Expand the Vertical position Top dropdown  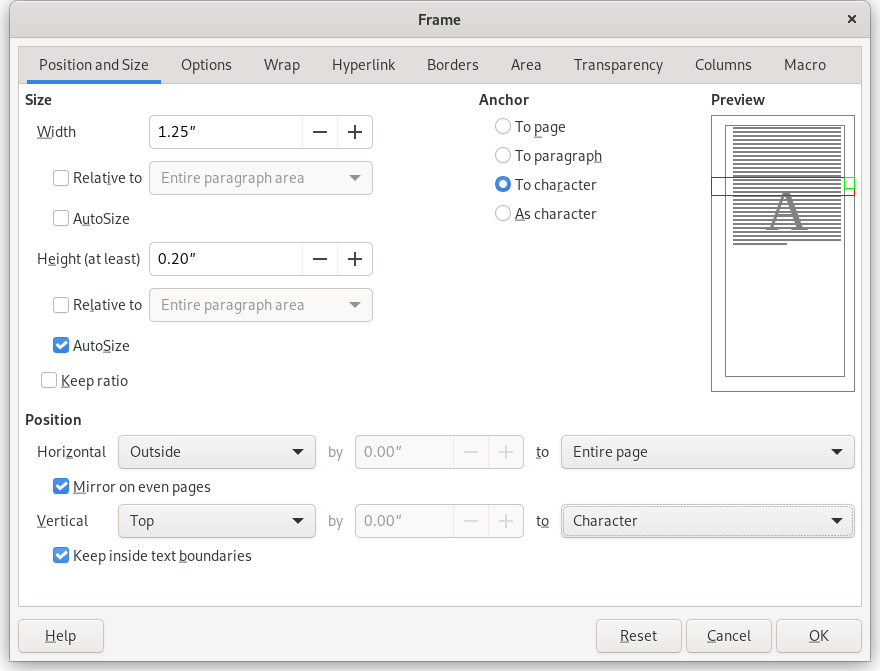[216, 521]
